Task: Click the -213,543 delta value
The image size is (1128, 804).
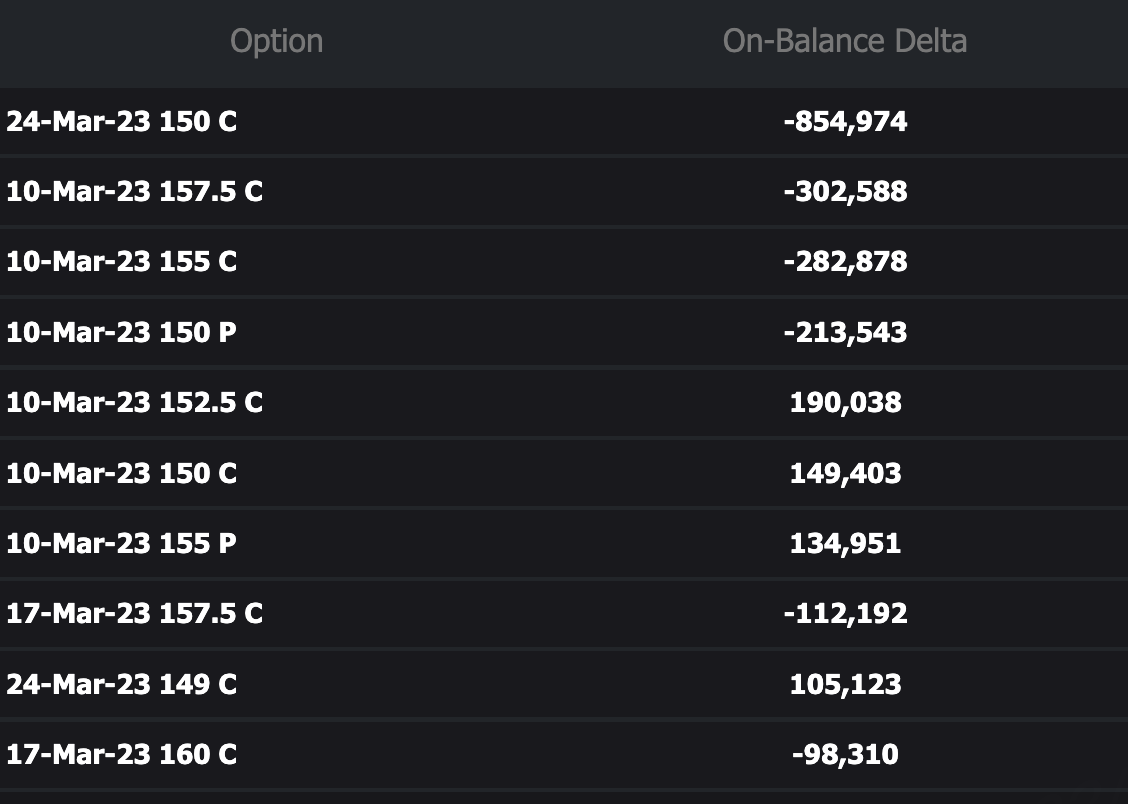Action: click(845, 332)
